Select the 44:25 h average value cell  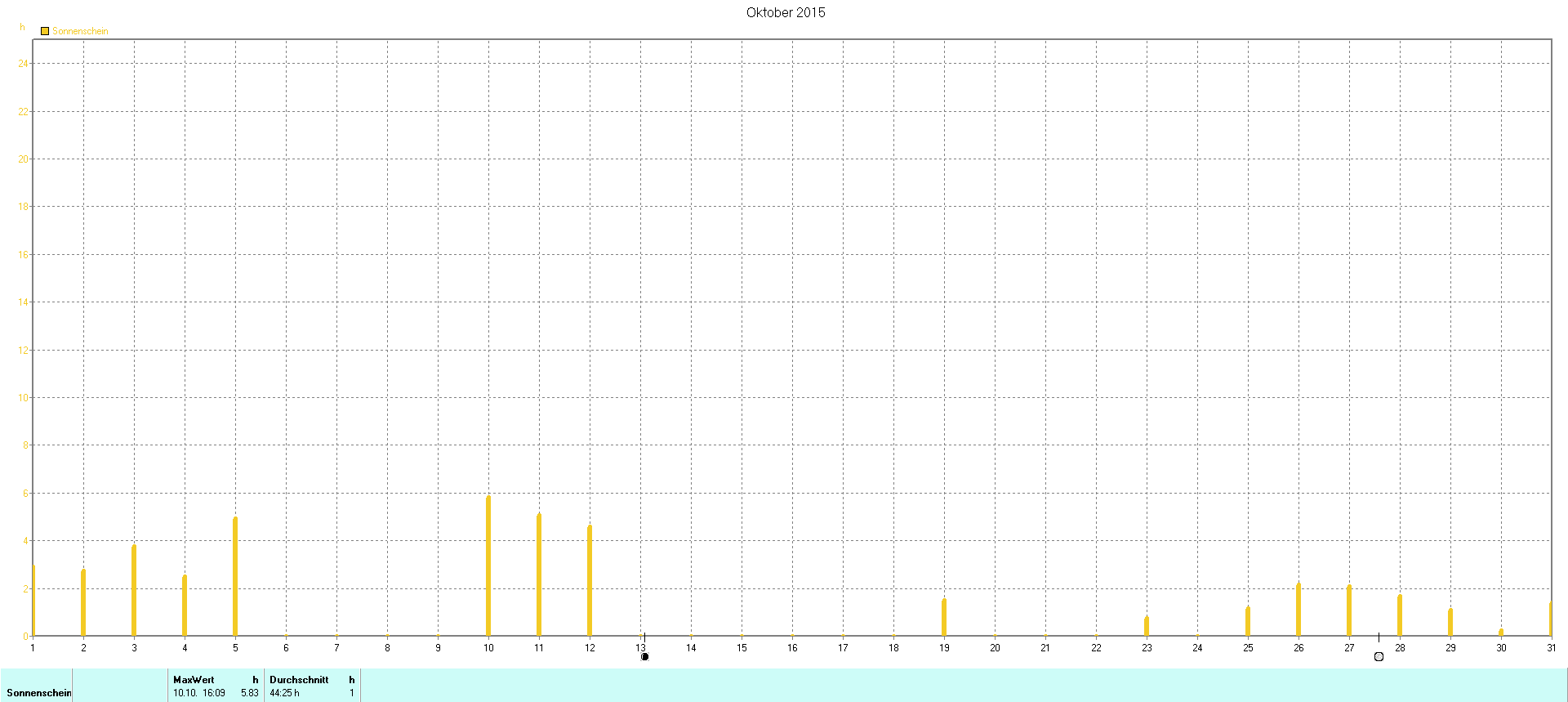pyautogui.click(x=284, y=692)
